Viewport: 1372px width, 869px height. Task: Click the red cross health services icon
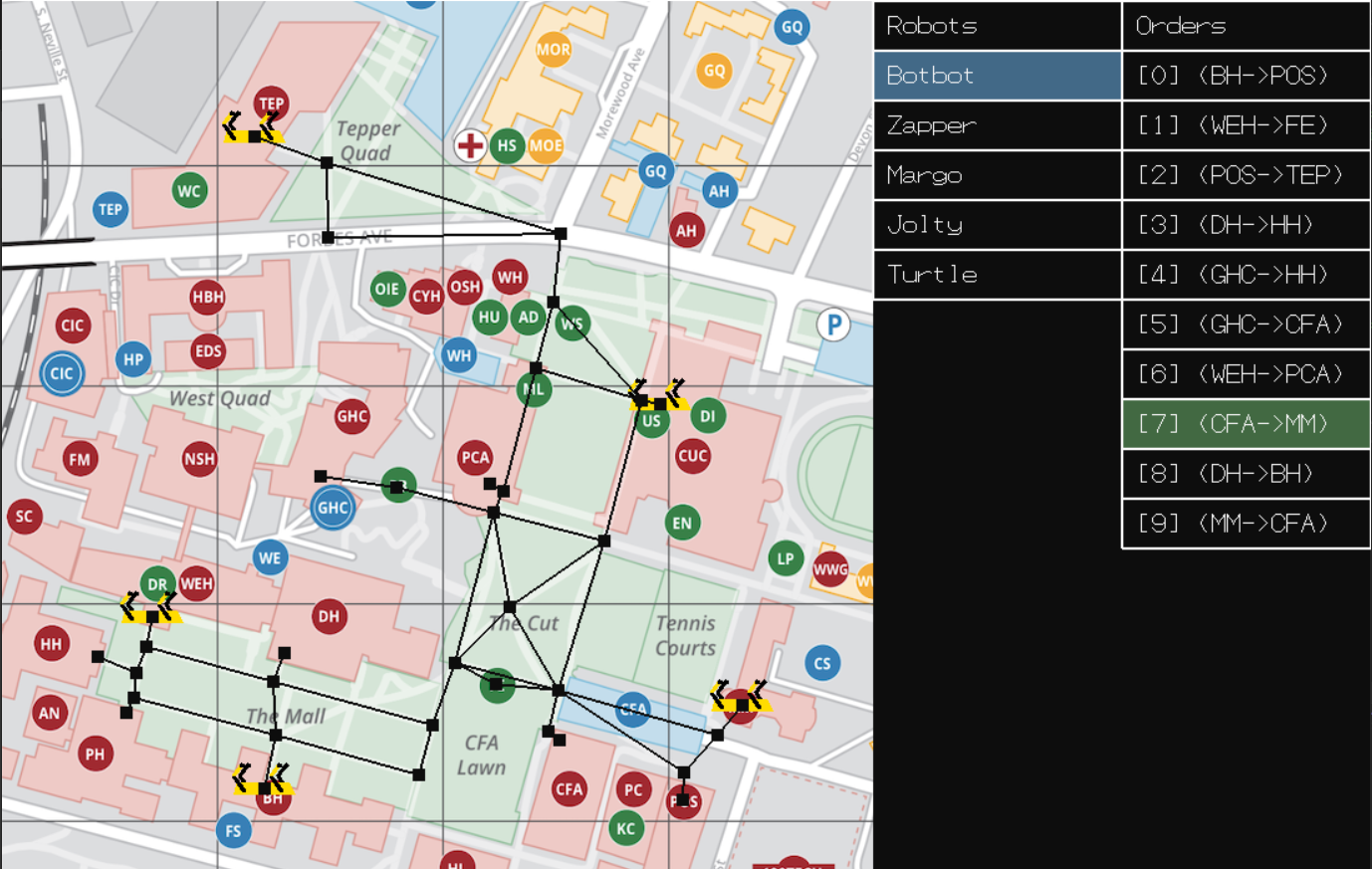tap(470, 145)
